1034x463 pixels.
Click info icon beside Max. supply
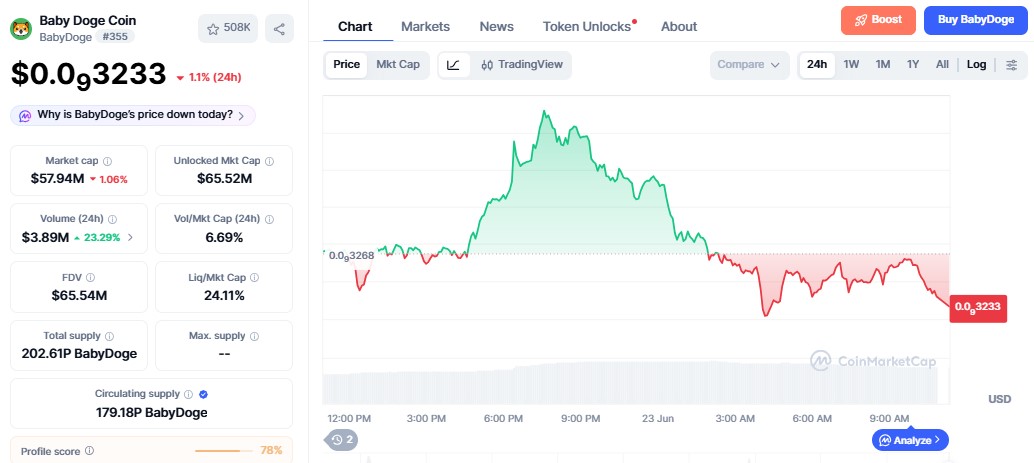tap(255, 336)
